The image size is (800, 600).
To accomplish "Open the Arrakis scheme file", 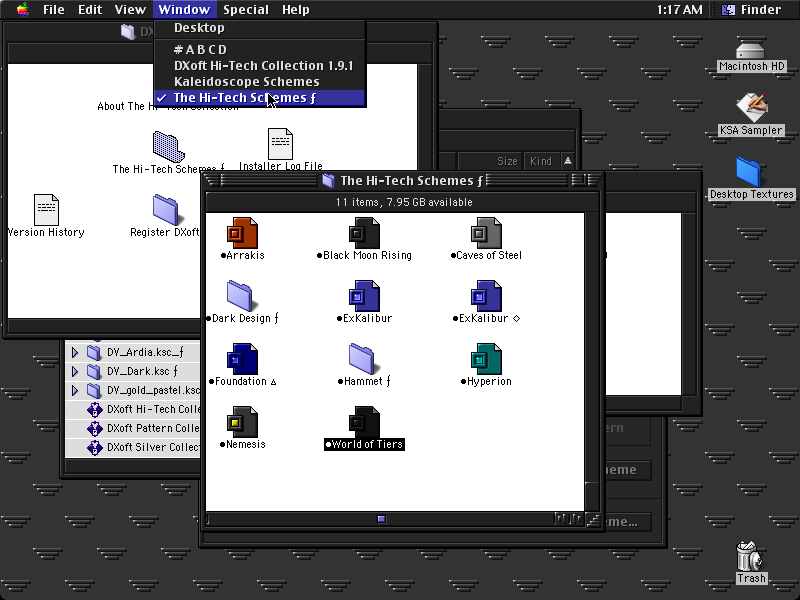I will click(242, 233).
